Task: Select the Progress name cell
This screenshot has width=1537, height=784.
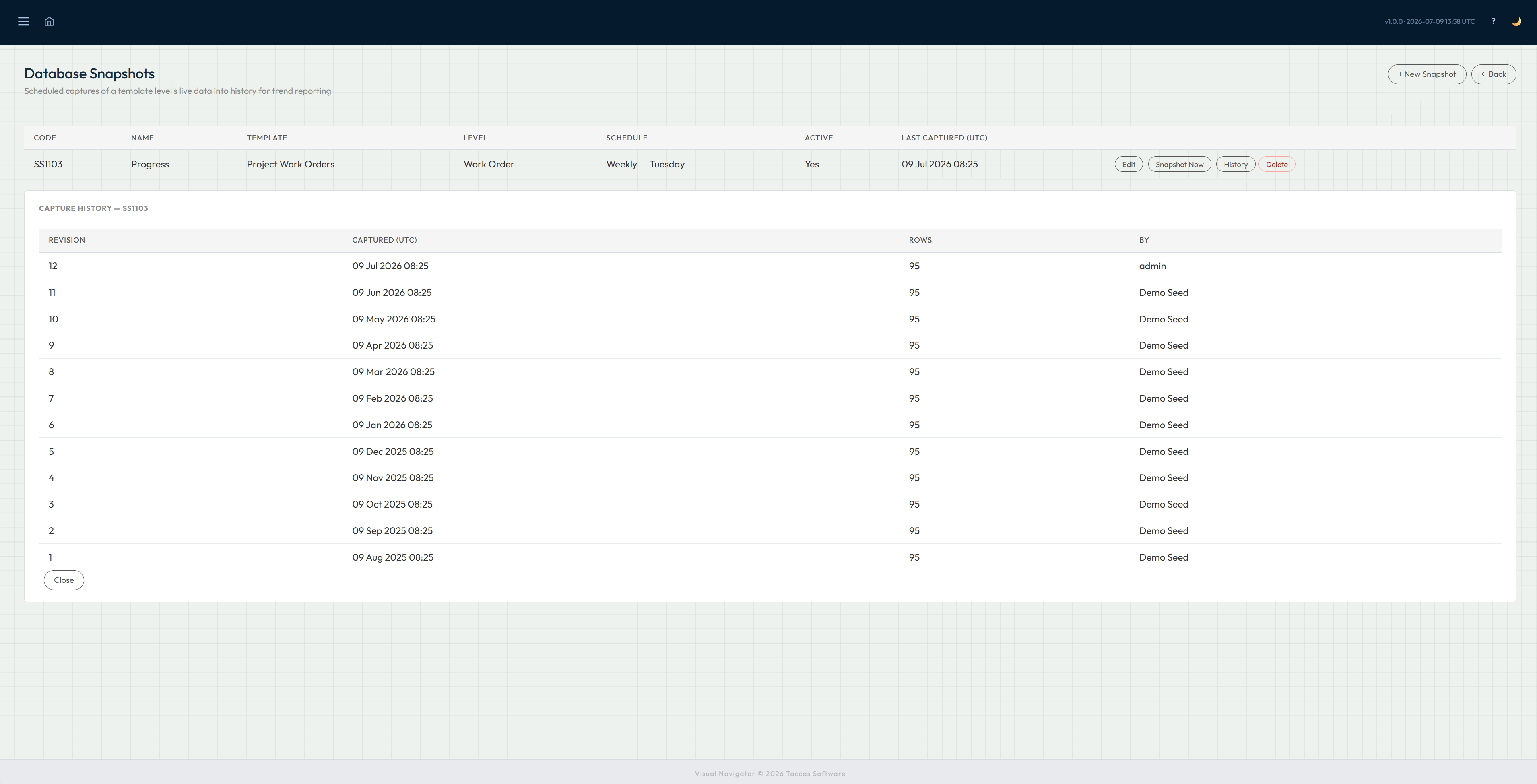Action: [x=150, y=164]
